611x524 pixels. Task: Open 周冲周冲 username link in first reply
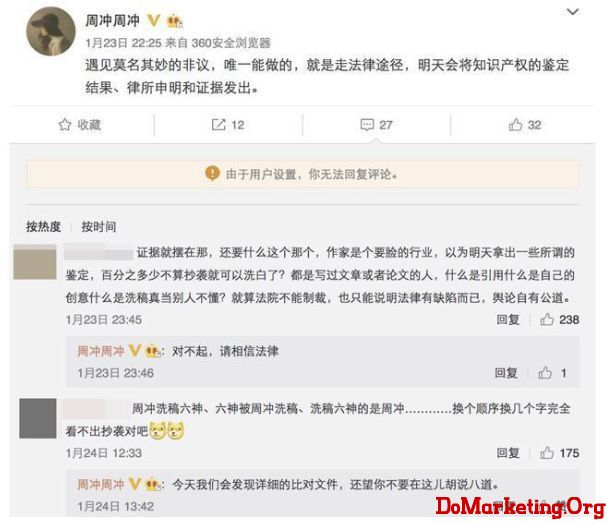(101, 351)
